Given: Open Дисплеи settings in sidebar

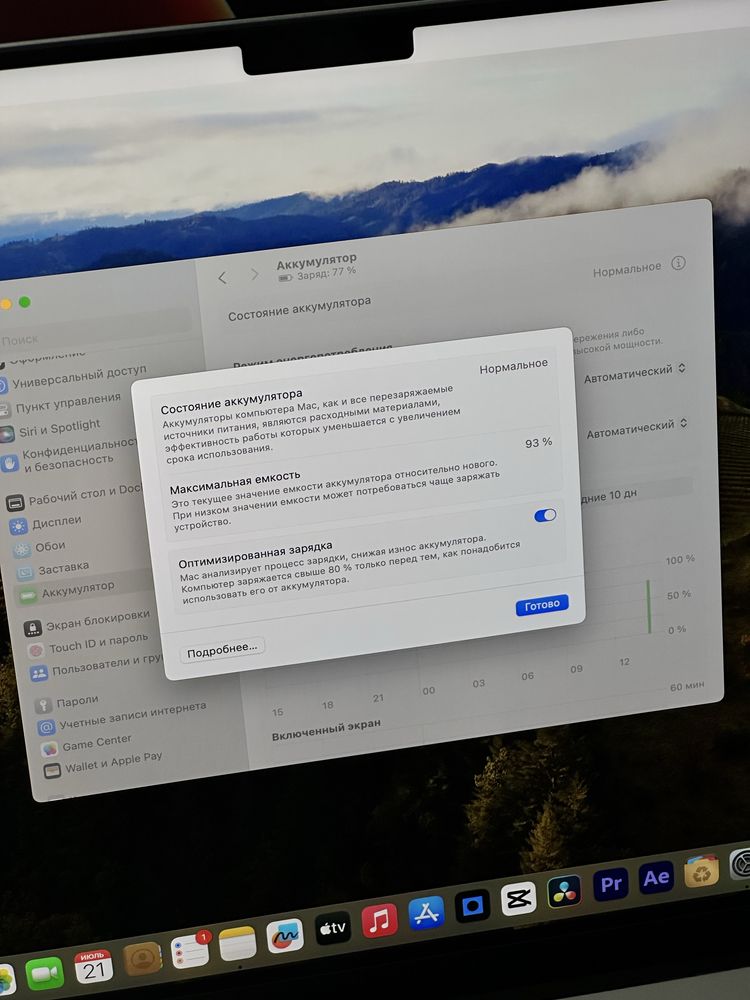Looking at the screenshot, I should (x=46, y=524).
